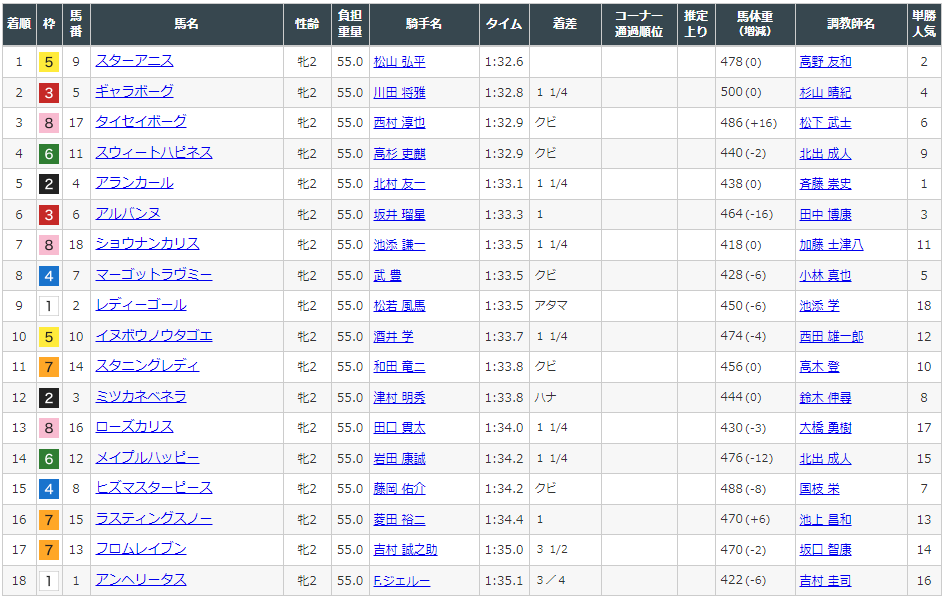The width and height of the screenshot is (943, 597).
Task: Open the アルバンヌ horse link
Action: point(128,214)
